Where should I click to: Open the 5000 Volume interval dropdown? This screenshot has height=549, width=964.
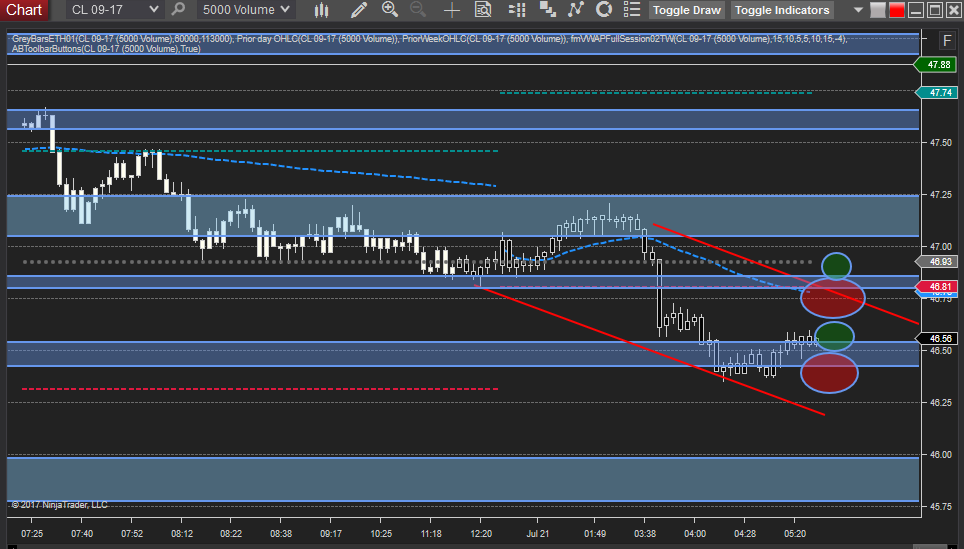[x=246, y=10]
